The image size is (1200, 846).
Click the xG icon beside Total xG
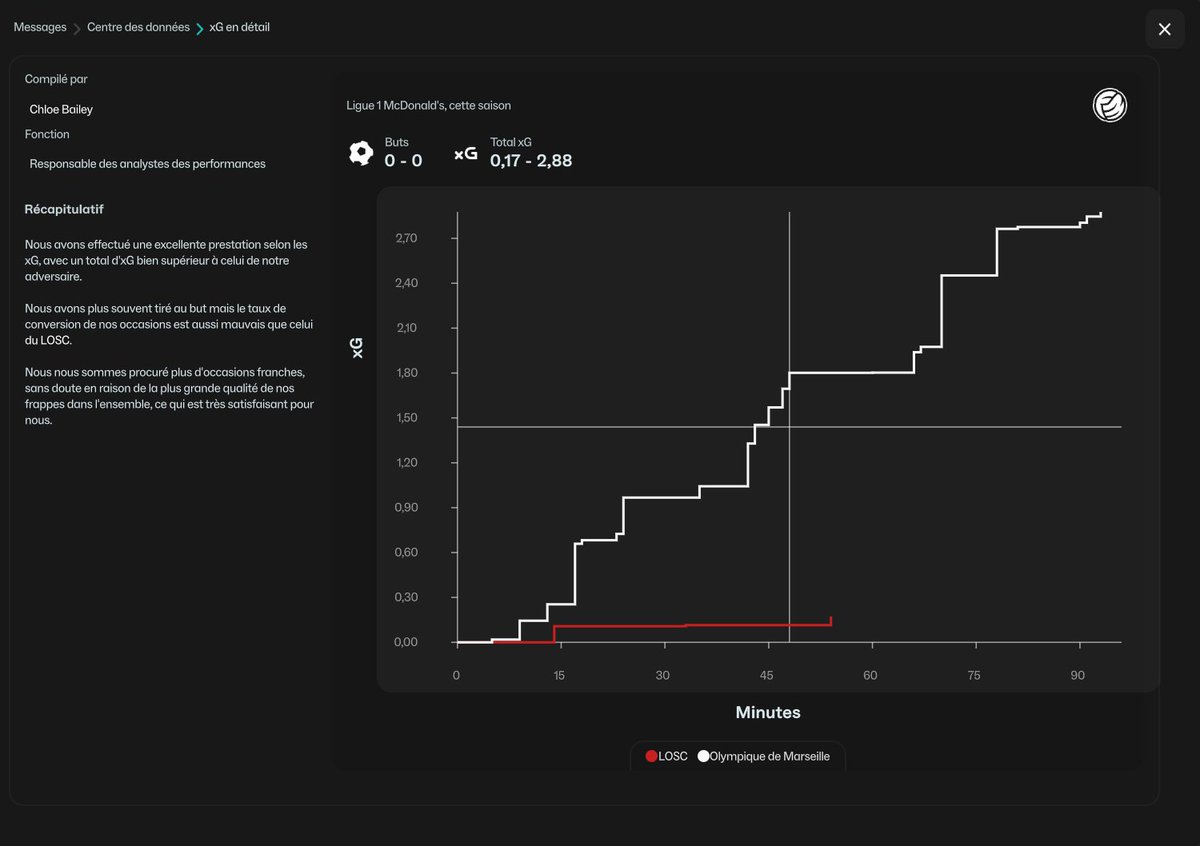466,154
